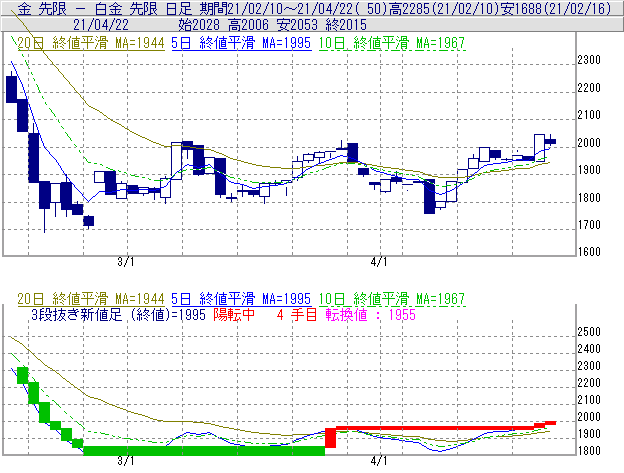Click the open price '始2028'
The width and height of the screenshot is (624, 473).
(x=199, y=25)
